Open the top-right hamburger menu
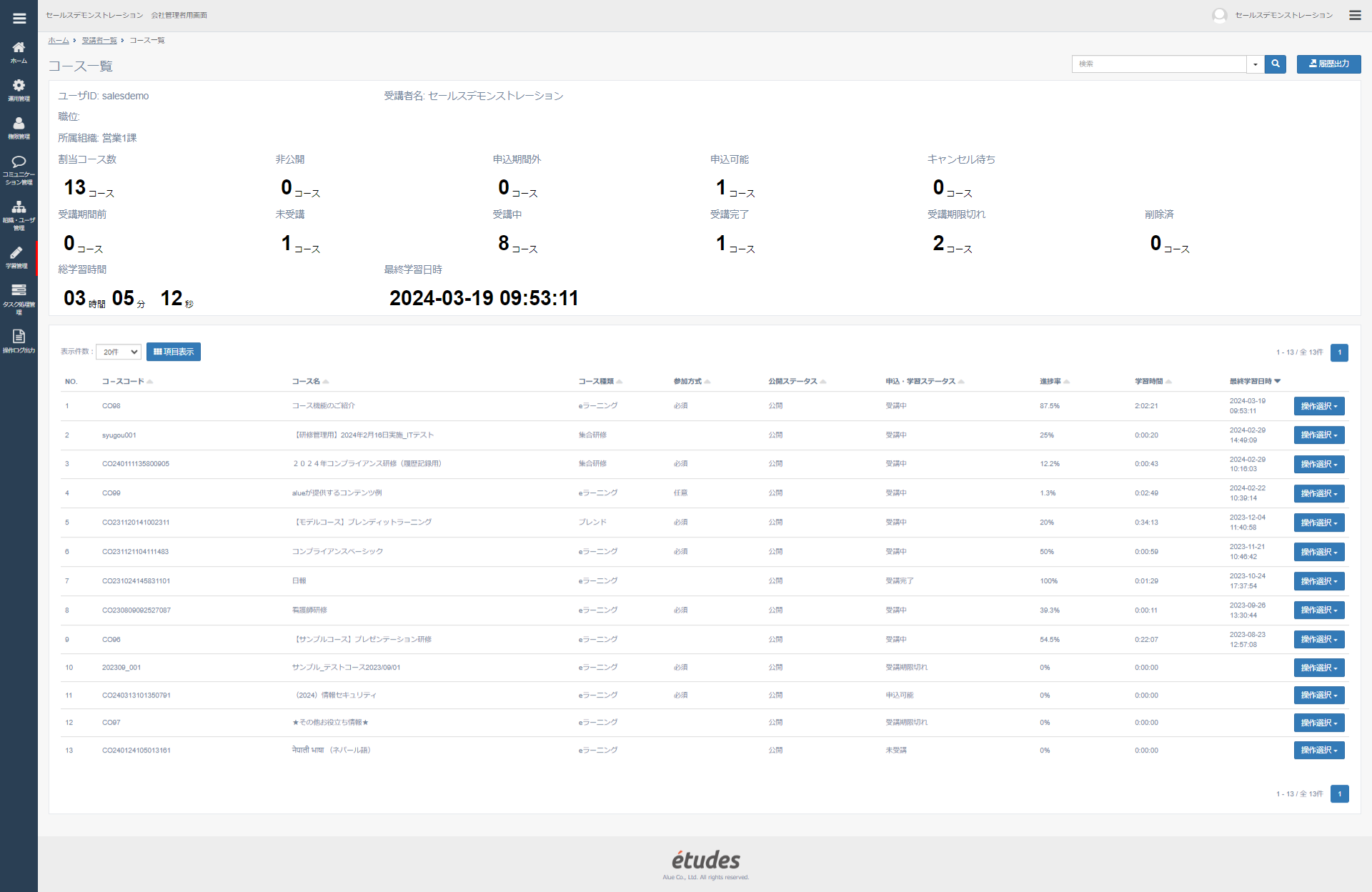This screenshot has width=1372, height=892. point(1355,15)
